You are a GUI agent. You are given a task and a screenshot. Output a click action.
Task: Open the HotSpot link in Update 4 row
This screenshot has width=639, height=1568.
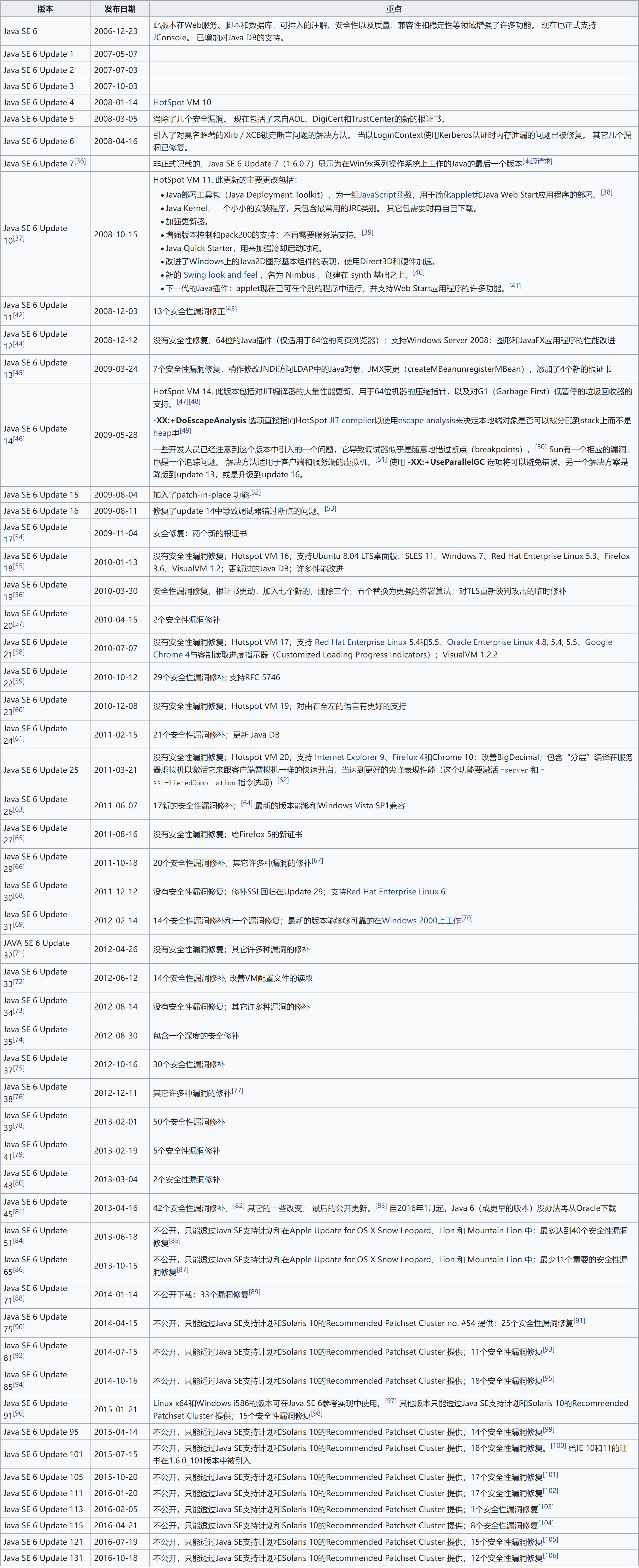(x=168, y=102)
